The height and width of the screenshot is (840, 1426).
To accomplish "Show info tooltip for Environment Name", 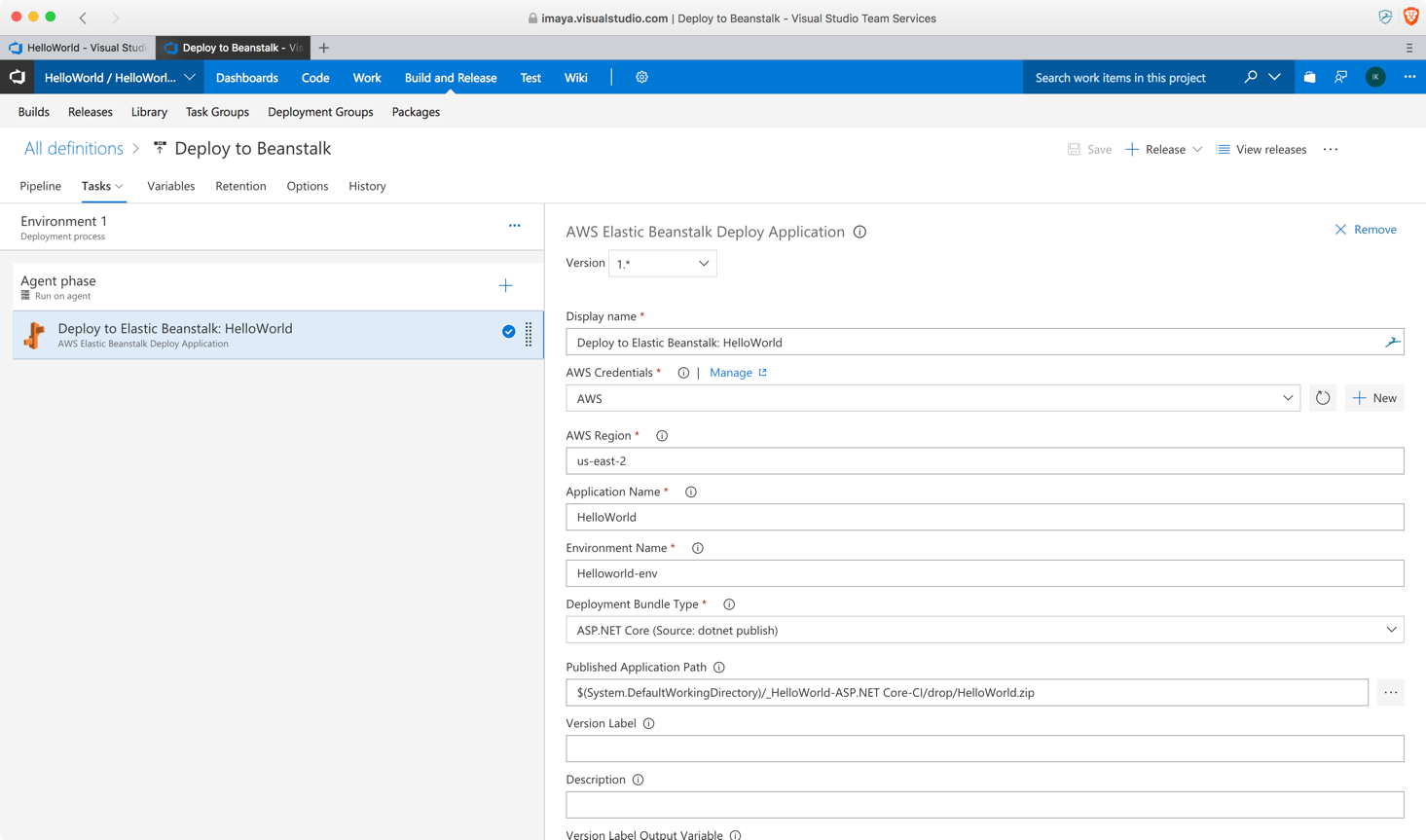I will (x=698, y=549).
